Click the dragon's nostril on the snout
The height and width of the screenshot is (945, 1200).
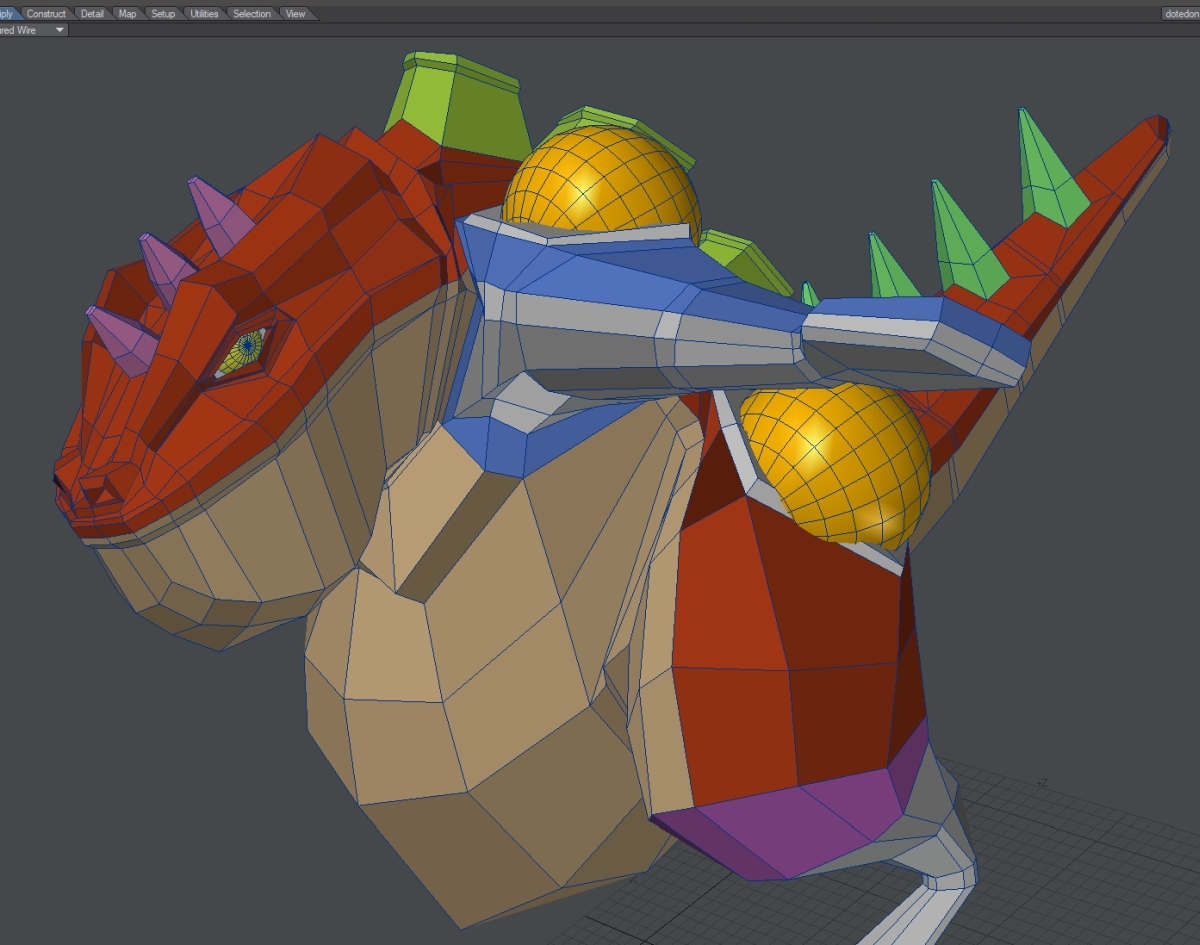pos(98,490)
